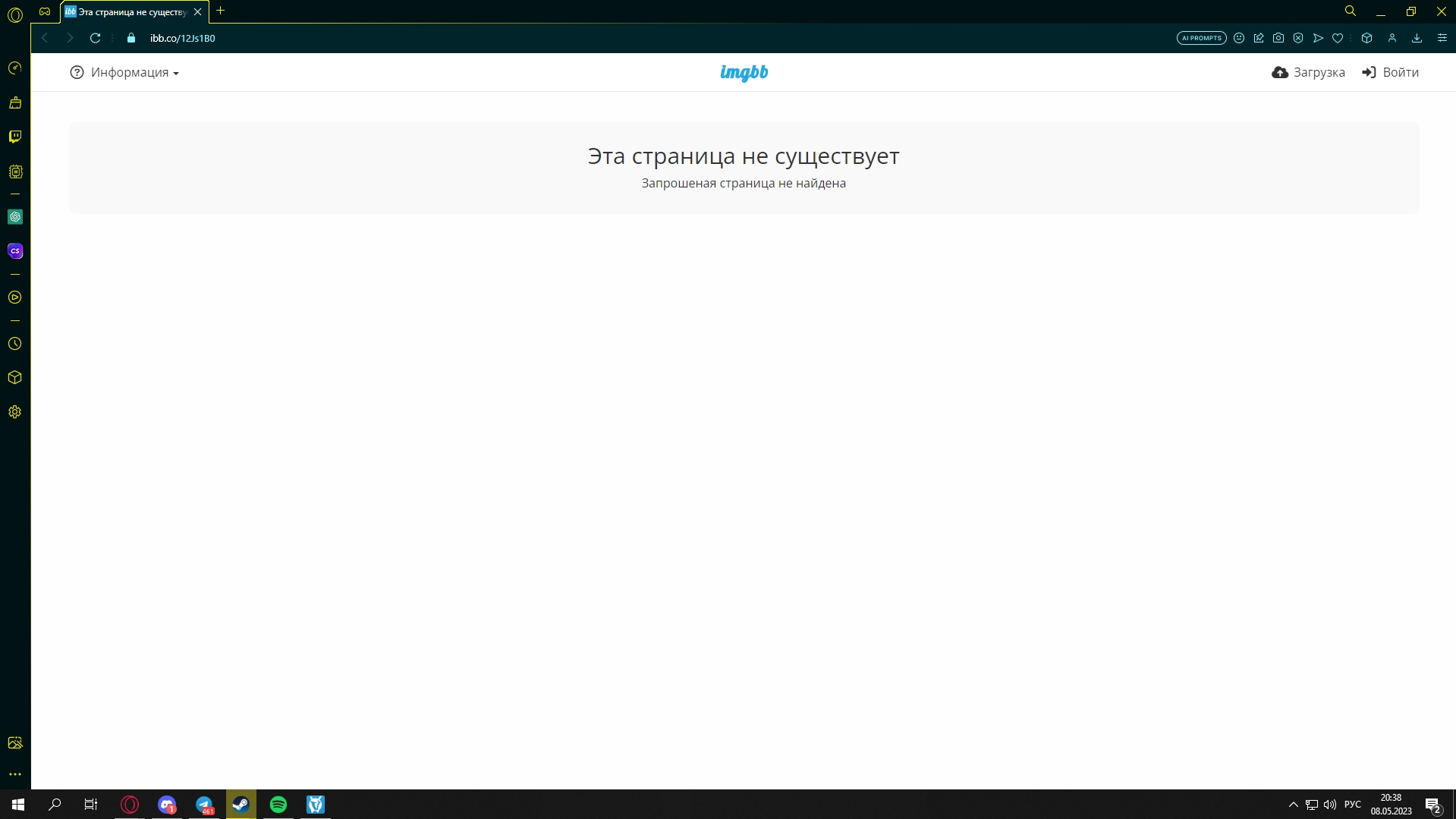This screenshot has height=819, width=1456.
Task: Open a new tab with plus button
Action: tap(221, 11)
